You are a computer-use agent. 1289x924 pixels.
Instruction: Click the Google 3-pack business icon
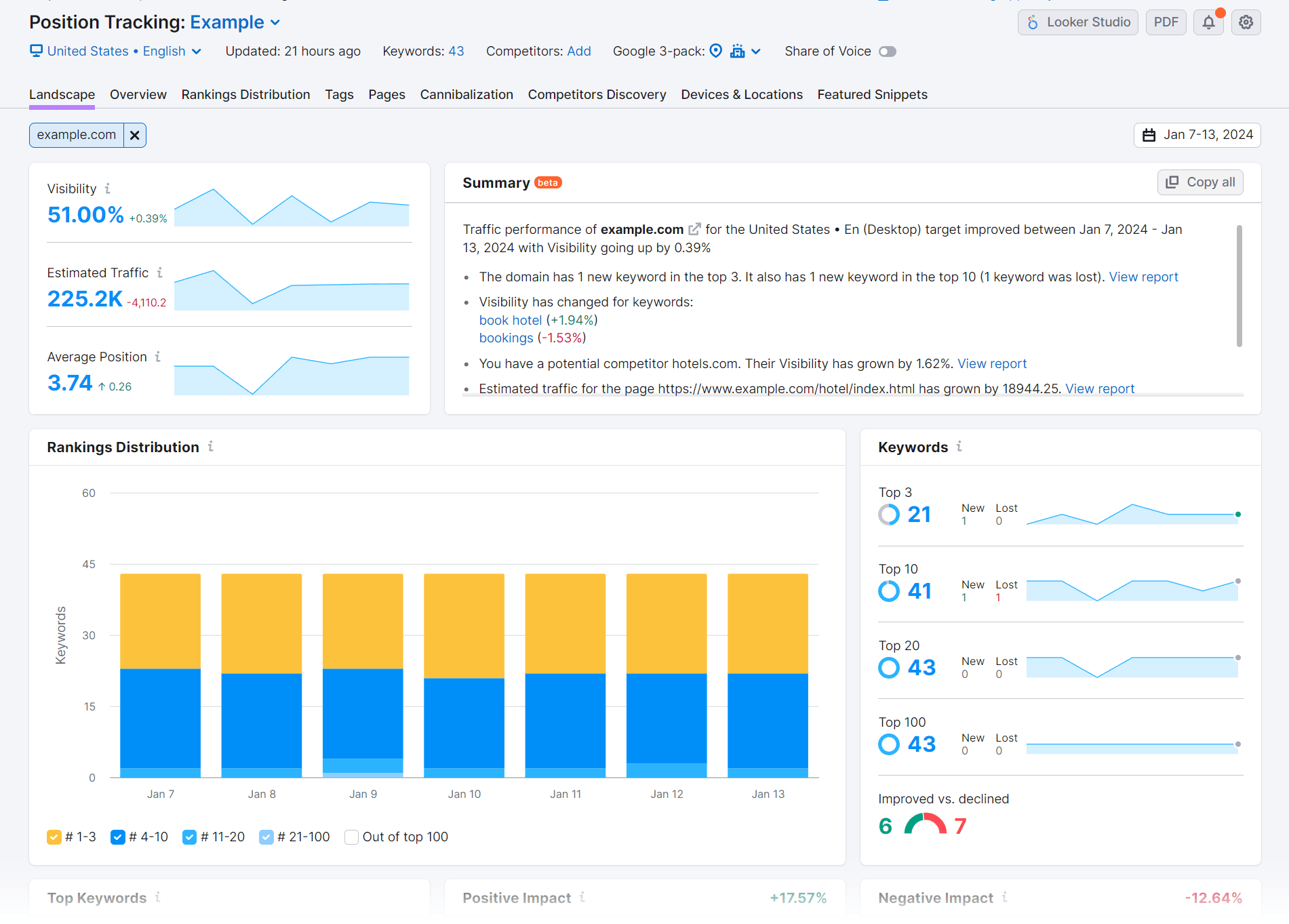tap(738, 51)
